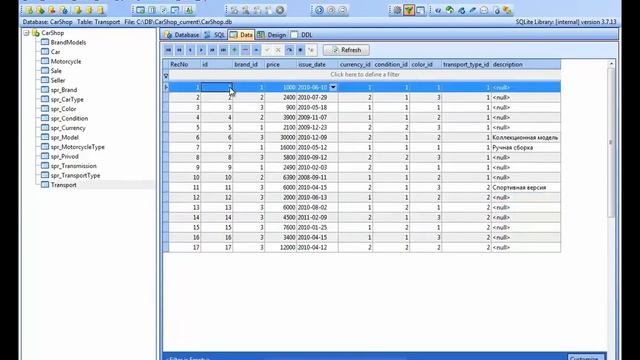Click the save bookmark navigator button
Image resolution: width=640 pixels, height=360 pixels.
(x=300, y=50)
